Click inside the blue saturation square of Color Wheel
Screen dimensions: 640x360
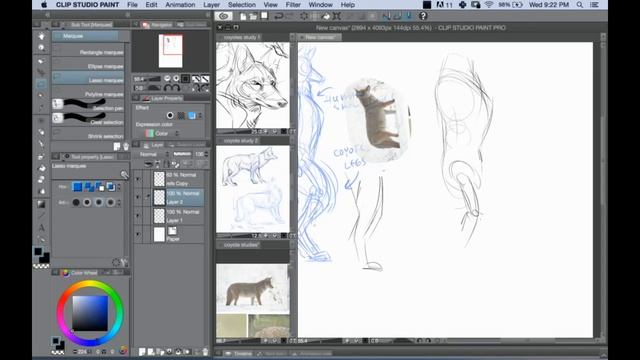click(90, 313)
